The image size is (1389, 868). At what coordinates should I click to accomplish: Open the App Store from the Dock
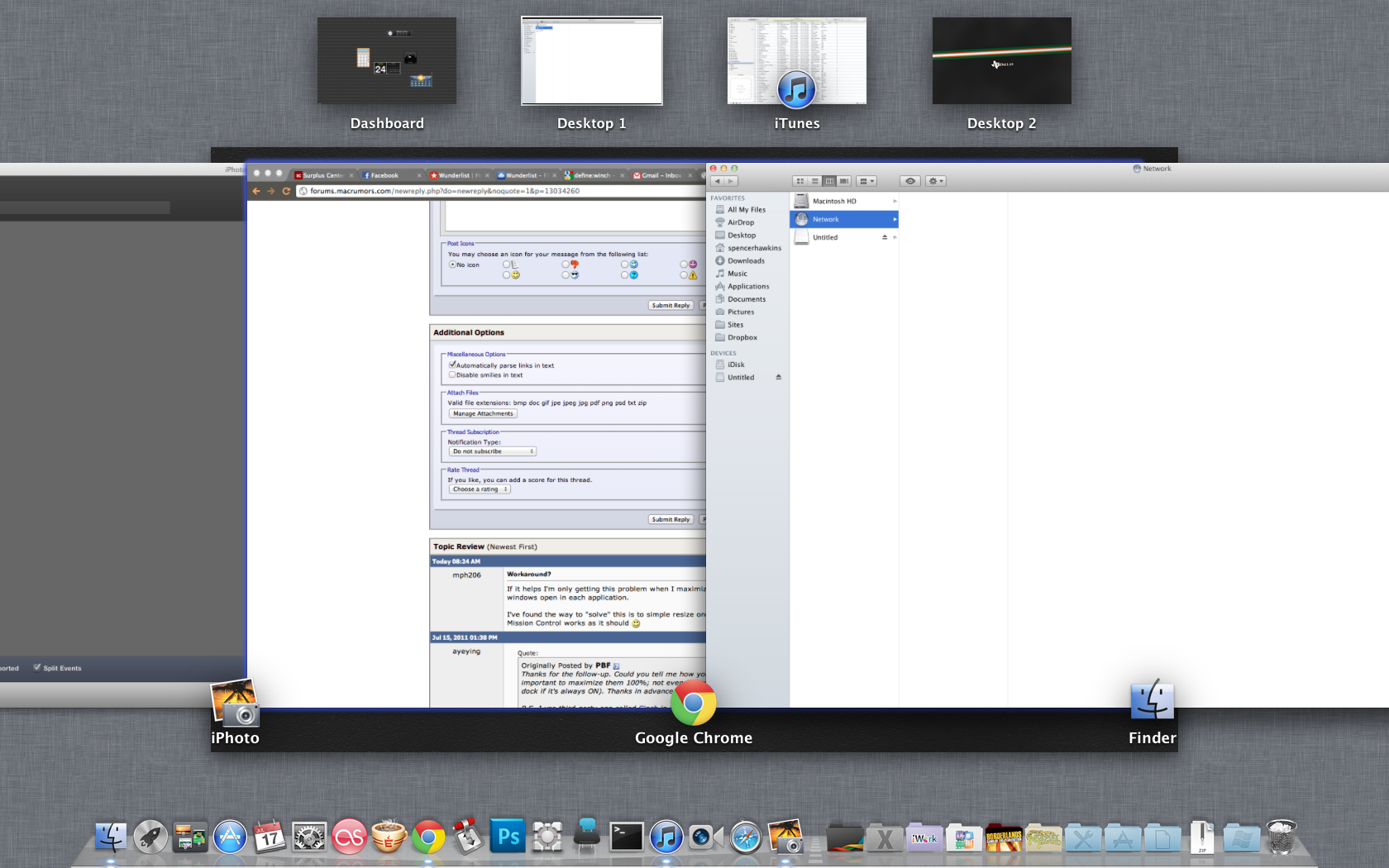(x=230, y=837)
